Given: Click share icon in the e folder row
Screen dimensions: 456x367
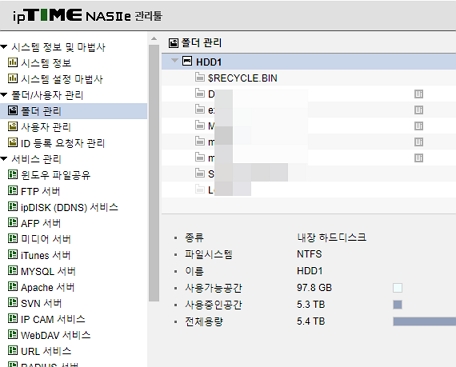Looking at the screenshot, I should 419,110.
